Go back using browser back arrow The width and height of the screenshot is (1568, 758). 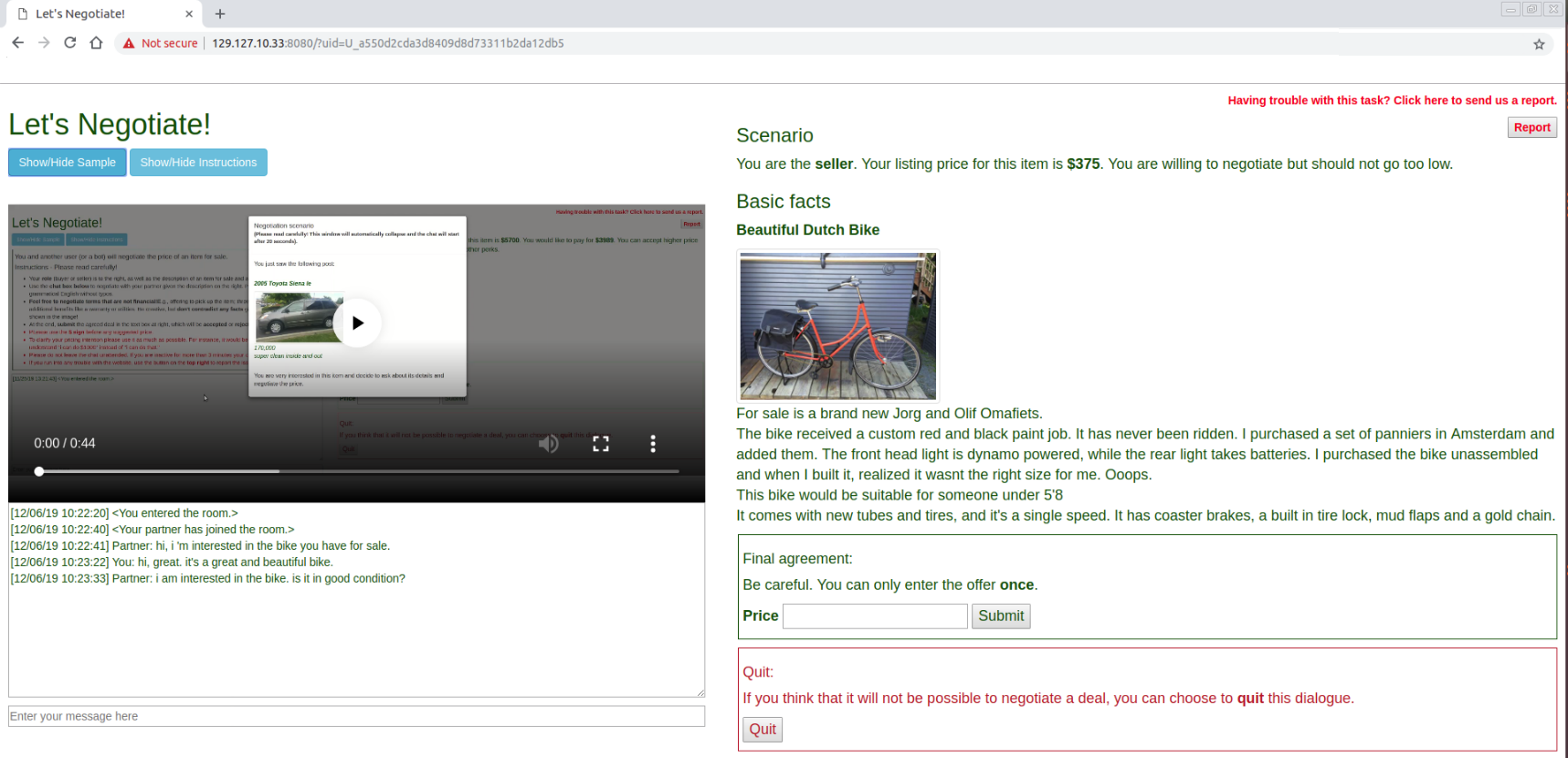pos(18,43)
